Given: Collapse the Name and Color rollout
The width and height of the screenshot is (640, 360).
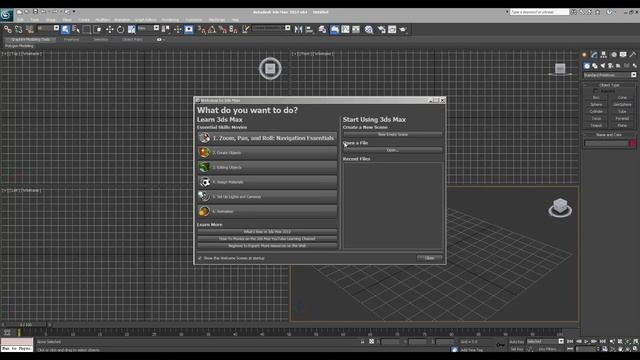Looking at the screenshot, I should pos(610,135).
